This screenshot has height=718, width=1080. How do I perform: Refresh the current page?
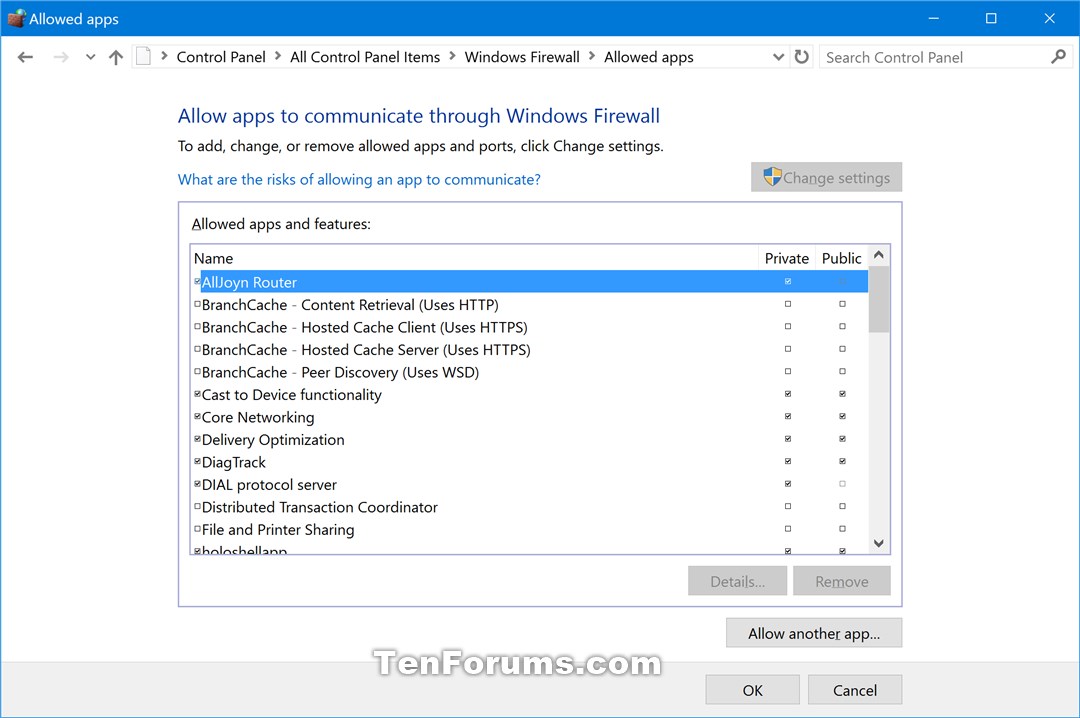tap(802, 57)
